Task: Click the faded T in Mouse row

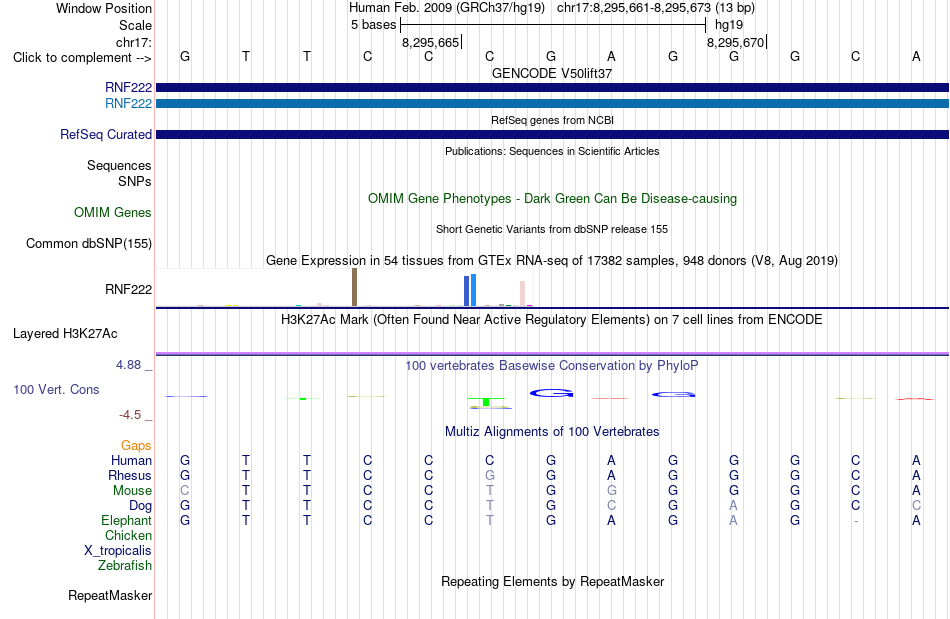Action: coord(490,491)
